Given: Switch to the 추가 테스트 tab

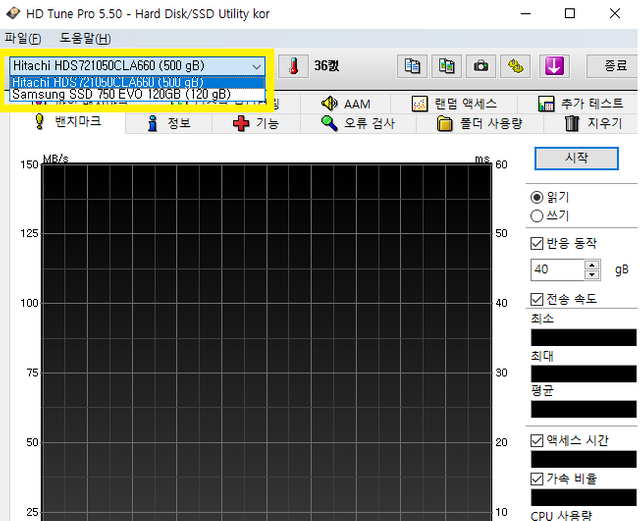Looking at the screenshot, I should point(580,104).
